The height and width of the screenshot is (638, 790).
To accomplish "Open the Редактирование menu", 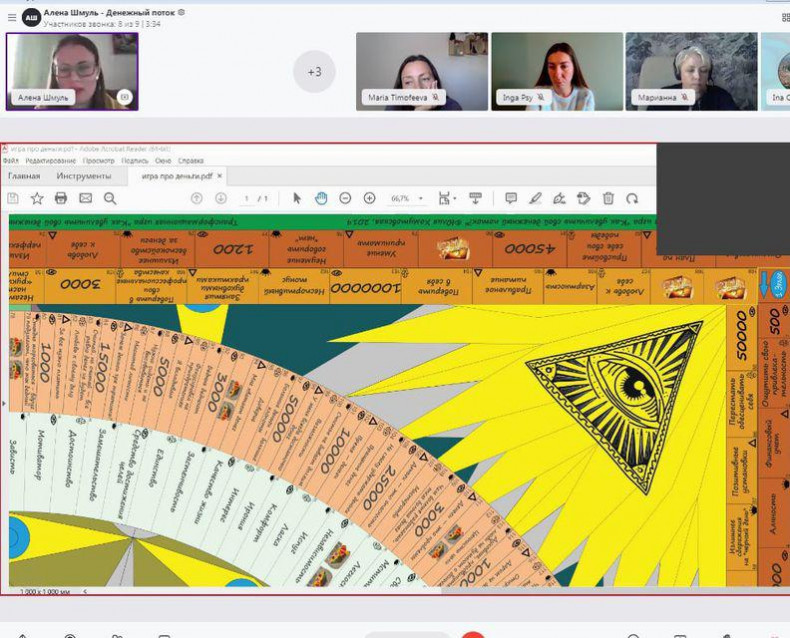I will [51, 160].
